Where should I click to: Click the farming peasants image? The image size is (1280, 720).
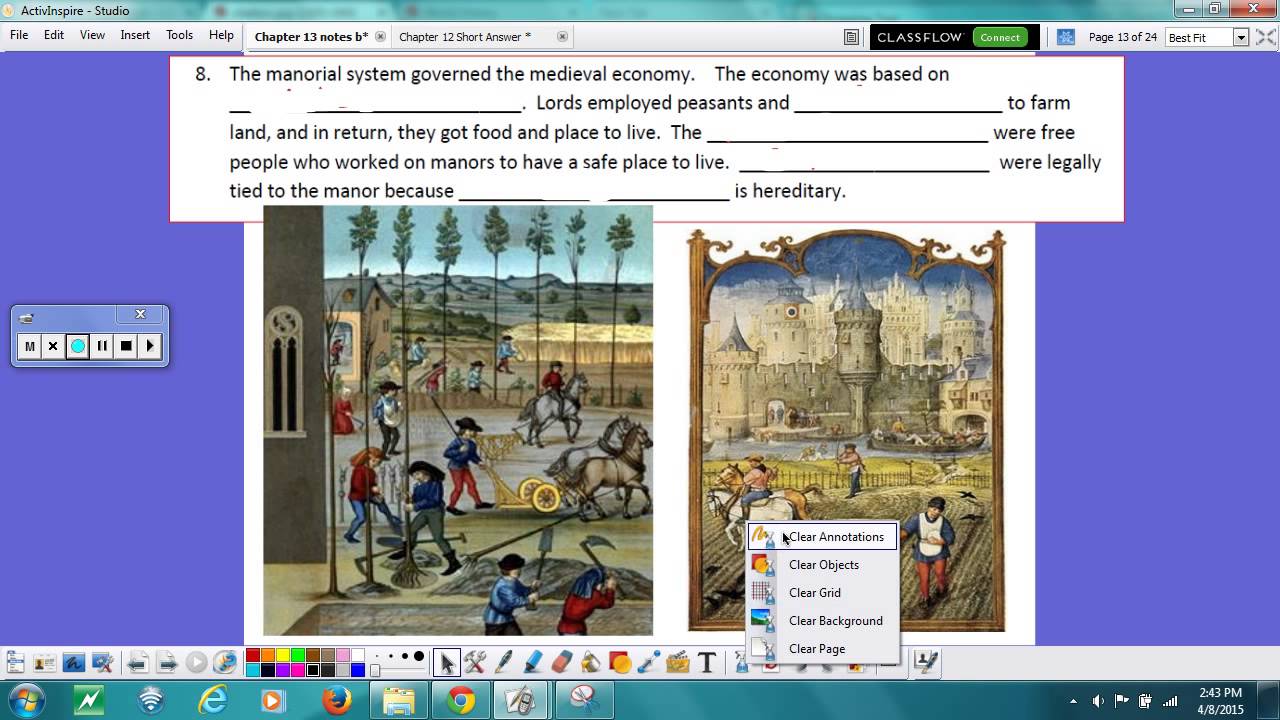point(458,421)
